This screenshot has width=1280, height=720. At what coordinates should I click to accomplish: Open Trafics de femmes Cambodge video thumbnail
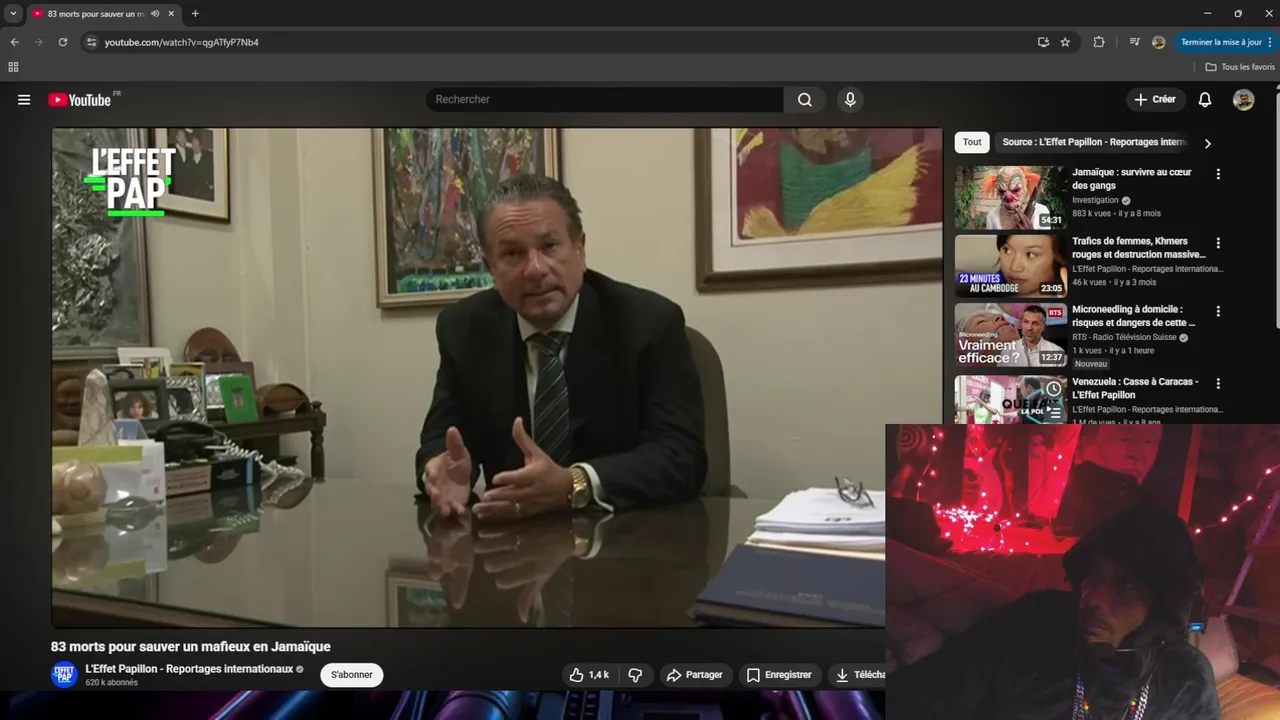click(x=1010, y=266)
